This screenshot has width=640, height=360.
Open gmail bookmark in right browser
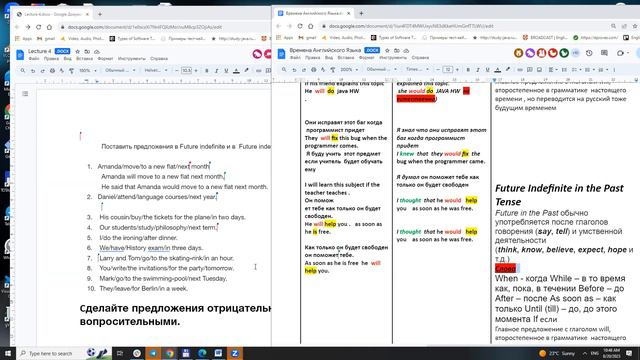click(x=307, y=38)
